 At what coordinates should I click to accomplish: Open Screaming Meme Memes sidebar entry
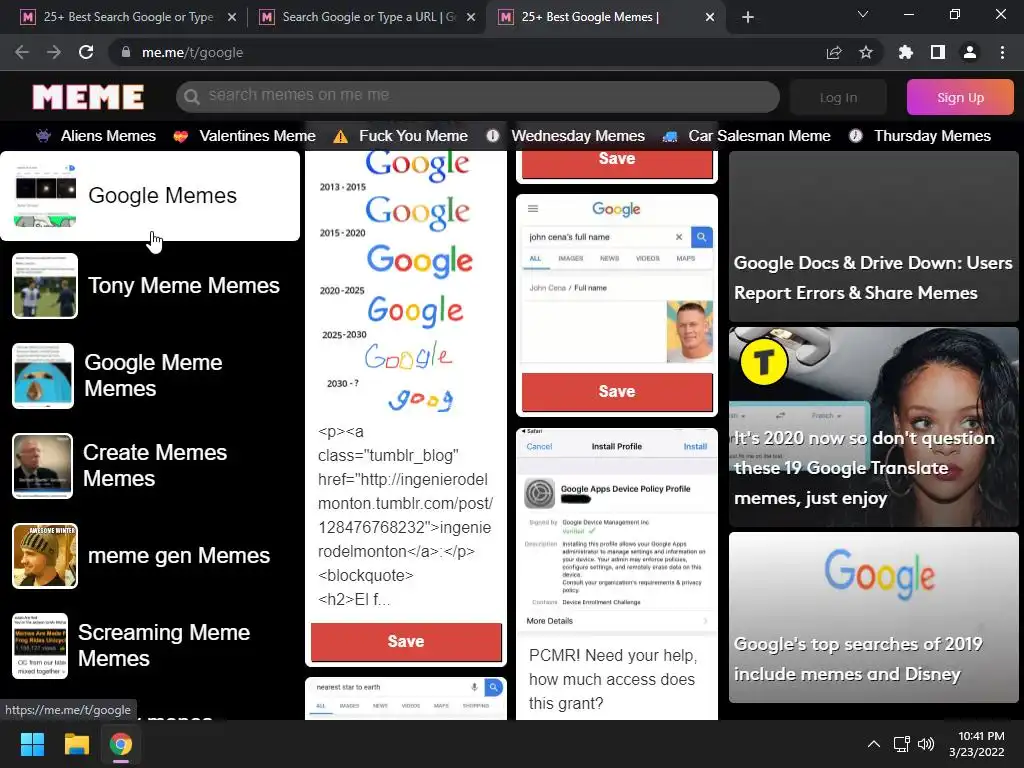tap(150, 646)
